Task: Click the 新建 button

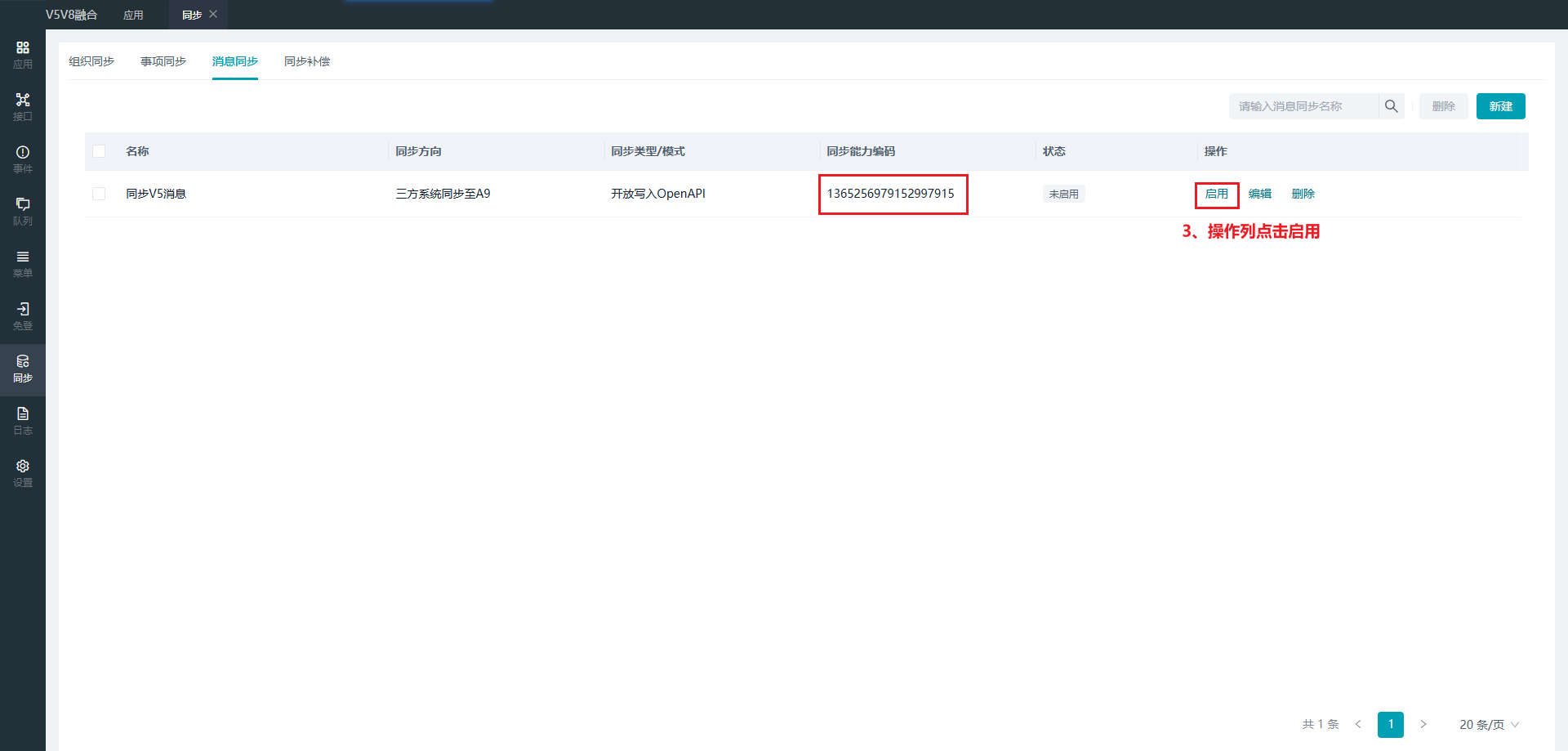Action: click(1501, 106)
